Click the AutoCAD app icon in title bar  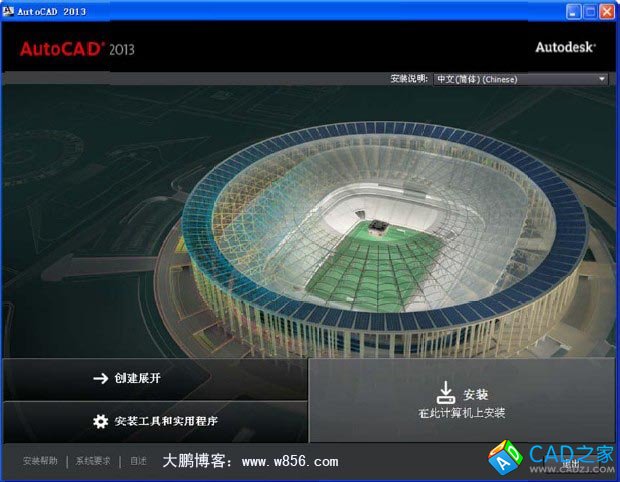point(8,11)
